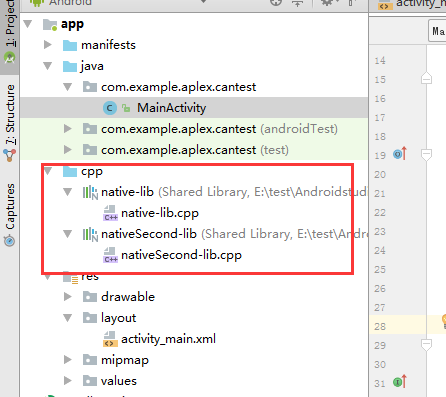Click the nativeSecond-lib library icon
Screen dimensions: 446x397
(x=90, y=235)
